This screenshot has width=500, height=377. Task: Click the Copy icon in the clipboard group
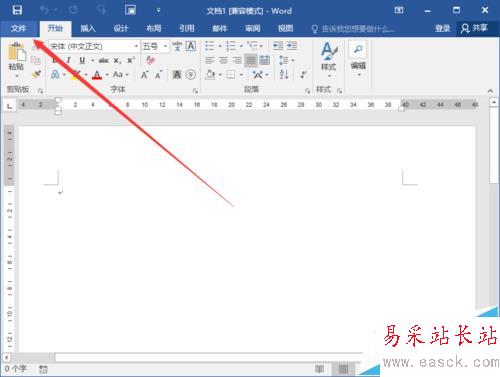pos(36,60)
